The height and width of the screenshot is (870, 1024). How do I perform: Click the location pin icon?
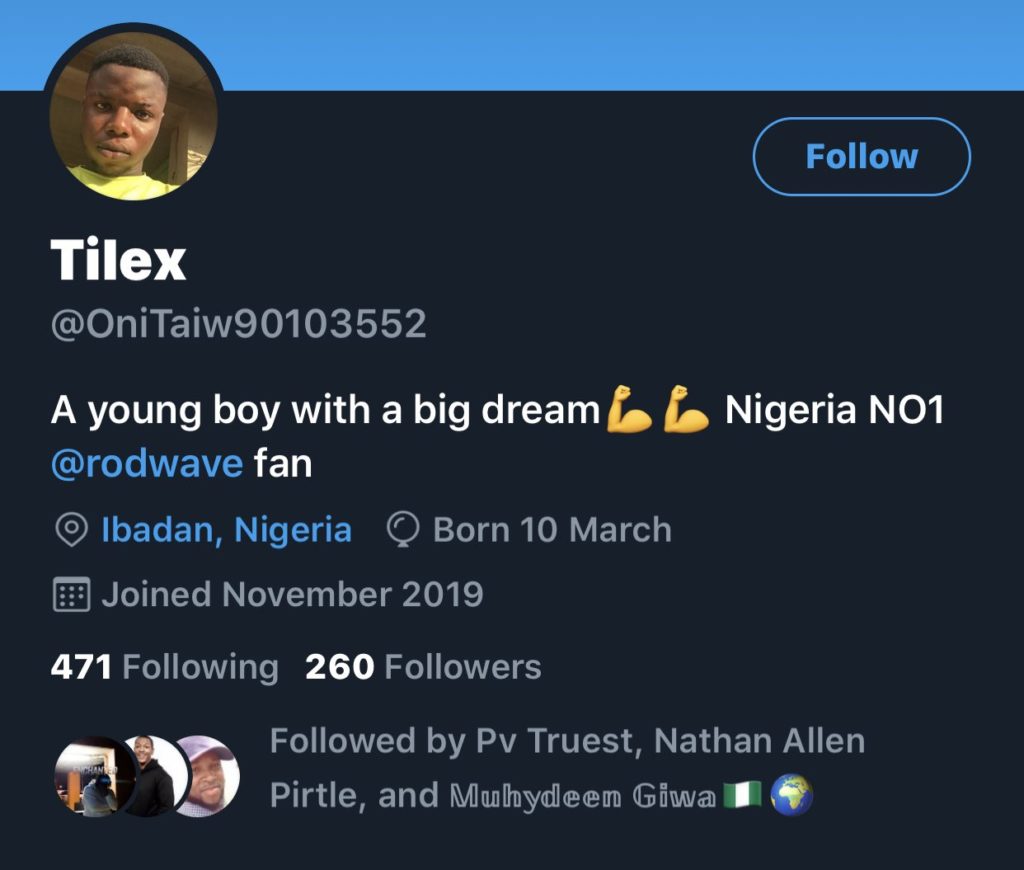(x=70, y=530)
